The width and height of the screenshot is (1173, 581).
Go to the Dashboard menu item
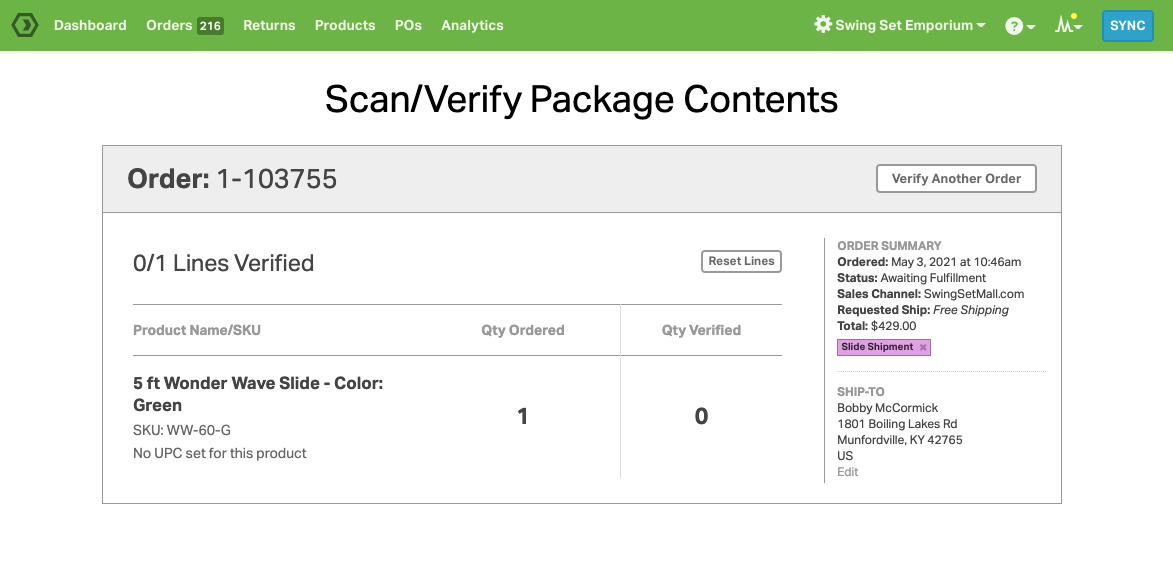pos(90,25)
